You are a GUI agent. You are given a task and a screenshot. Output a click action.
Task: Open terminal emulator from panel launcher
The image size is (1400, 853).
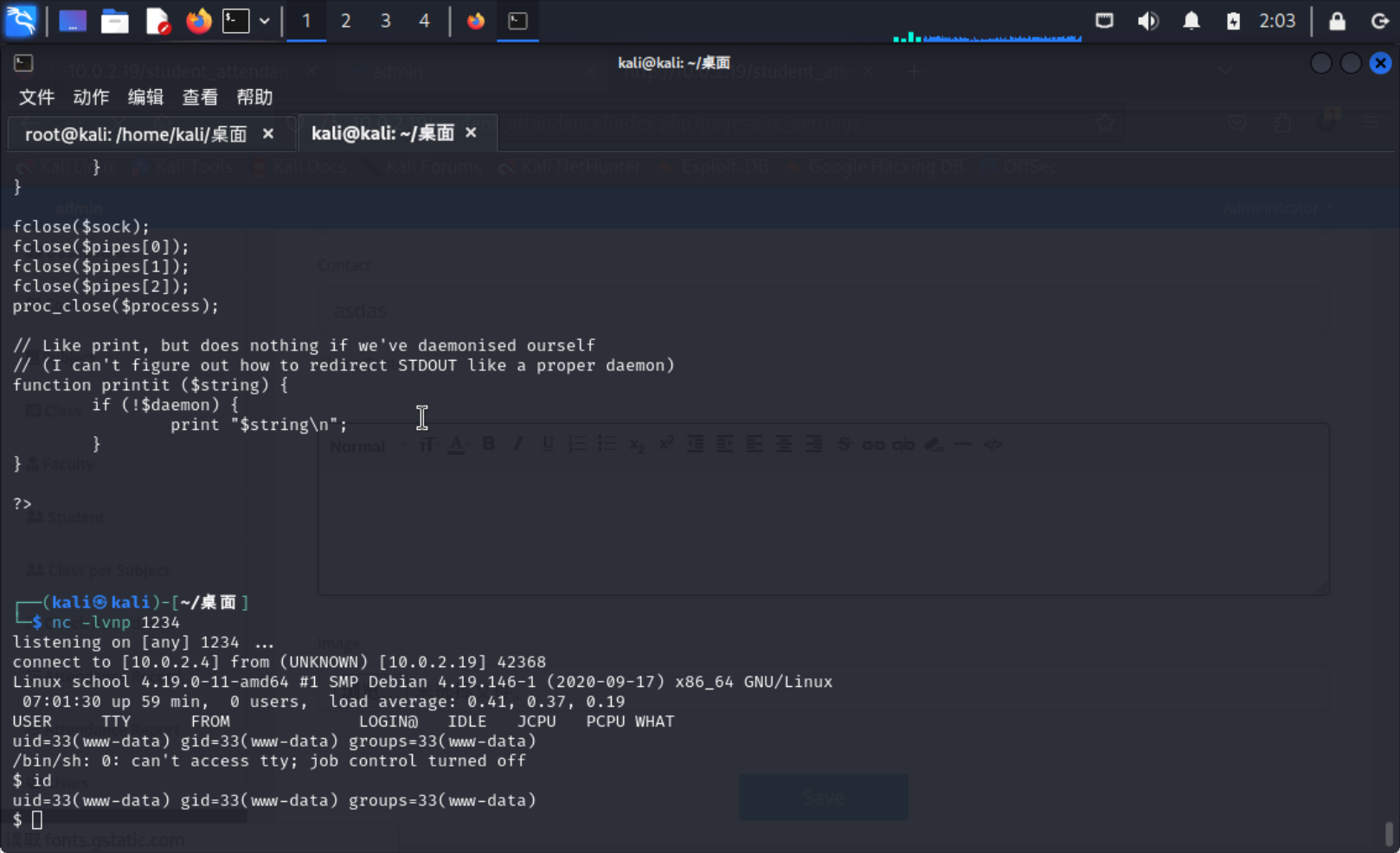[236, 21]
